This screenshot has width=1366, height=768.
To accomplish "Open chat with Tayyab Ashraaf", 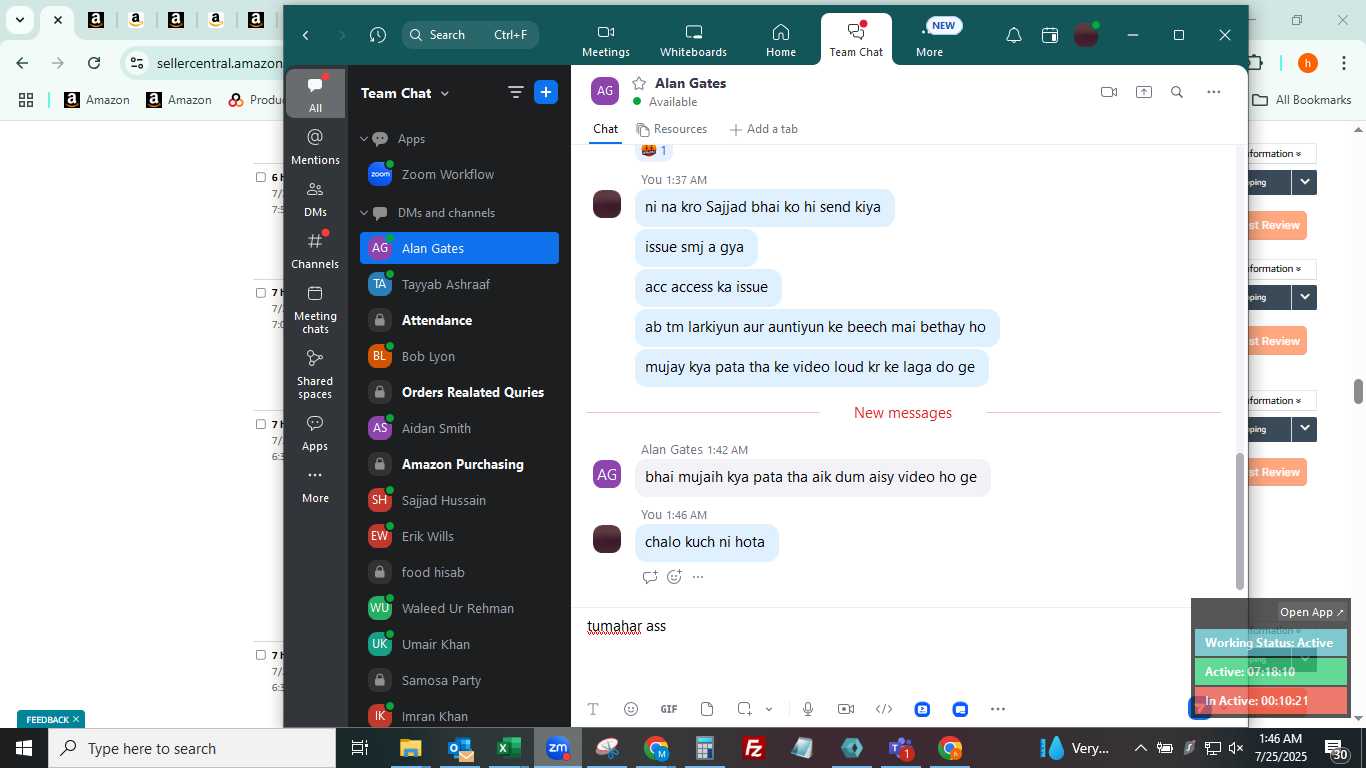I will tap(459, 284).
